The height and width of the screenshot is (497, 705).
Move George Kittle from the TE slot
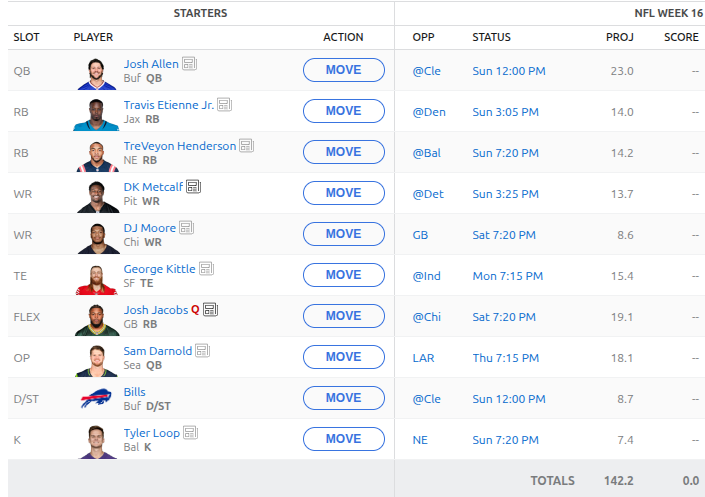click(343, 275)
